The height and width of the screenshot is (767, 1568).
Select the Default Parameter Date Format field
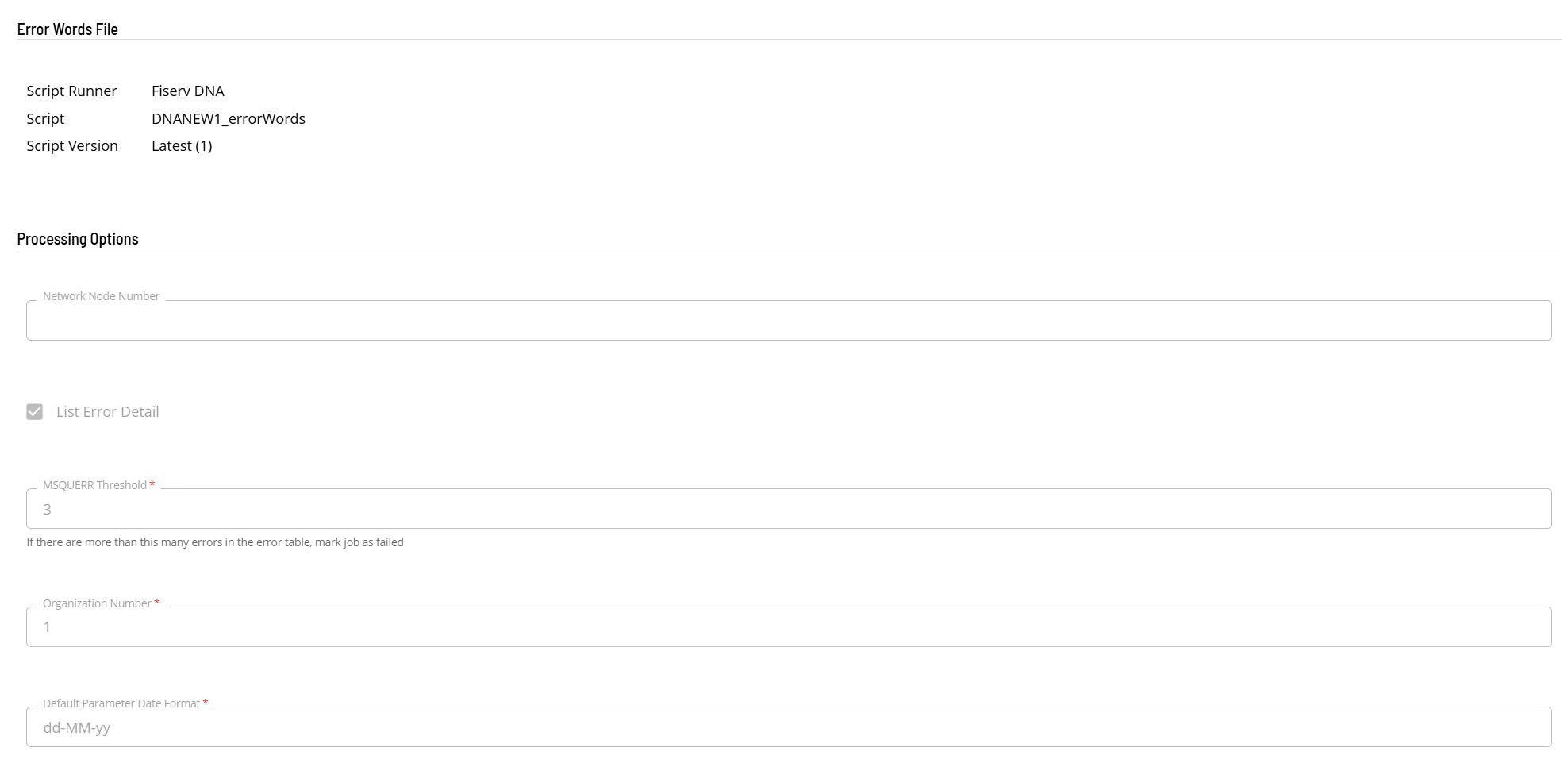pos(788,727)
